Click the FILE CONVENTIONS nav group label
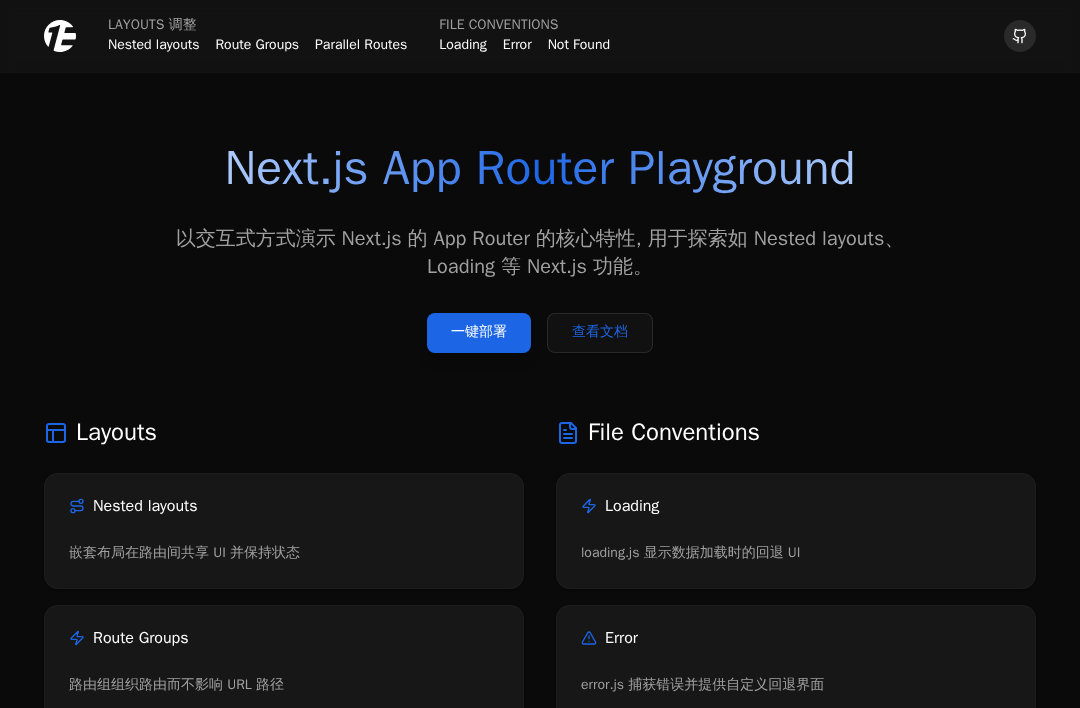Image resolution: width=1080 pixels, height=708 pixels. [499, 25]
